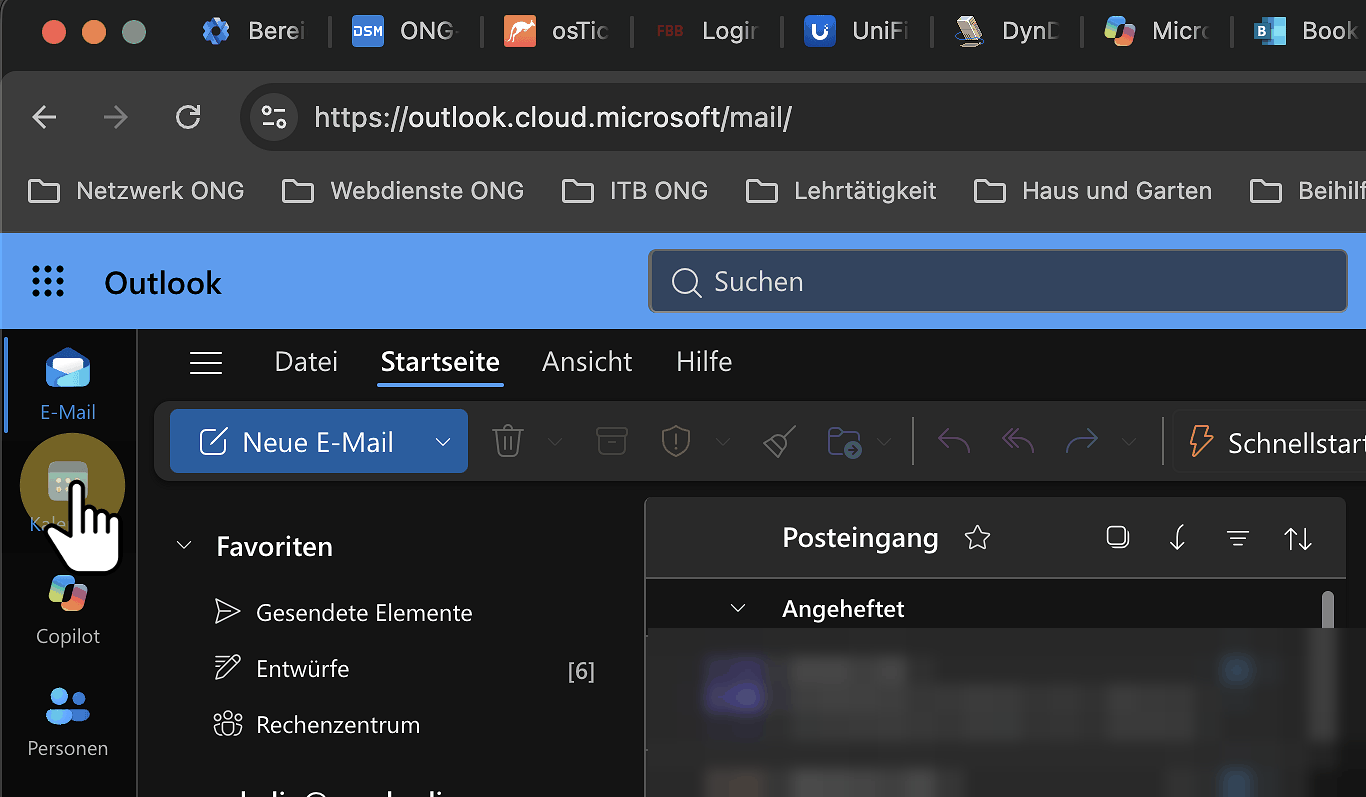Switch to the Login browser tab
This screenshot has width=1366, height=797.
pos(706,31)
